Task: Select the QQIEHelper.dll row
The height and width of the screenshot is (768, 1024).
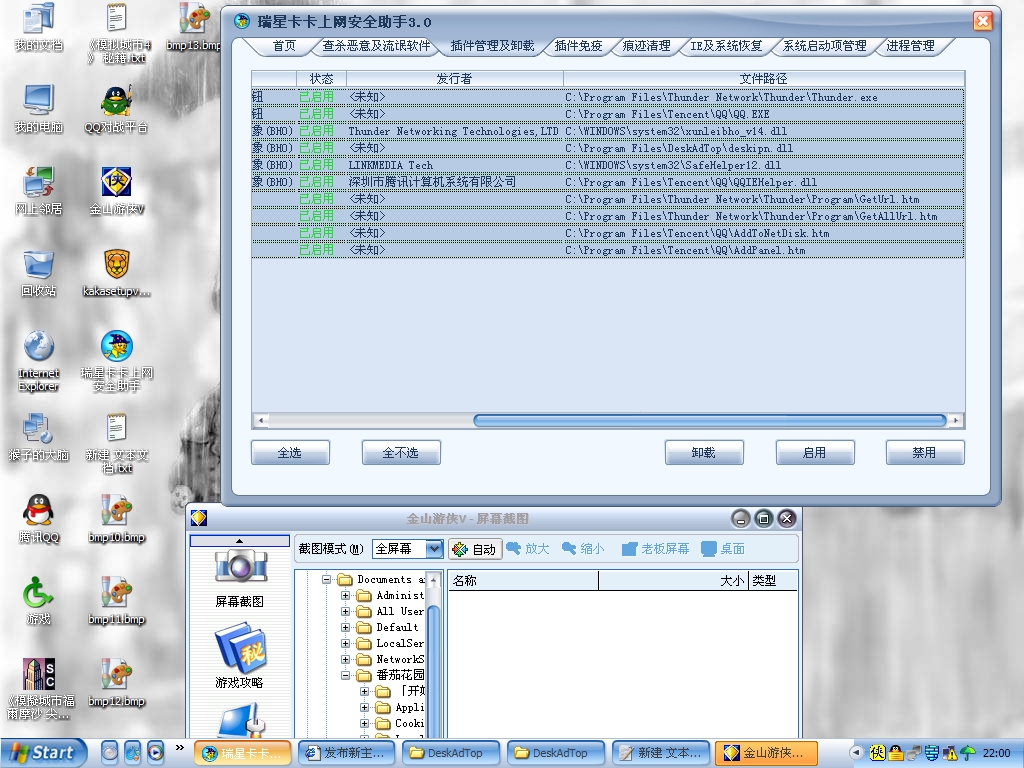Action: (x=607, y=182)
